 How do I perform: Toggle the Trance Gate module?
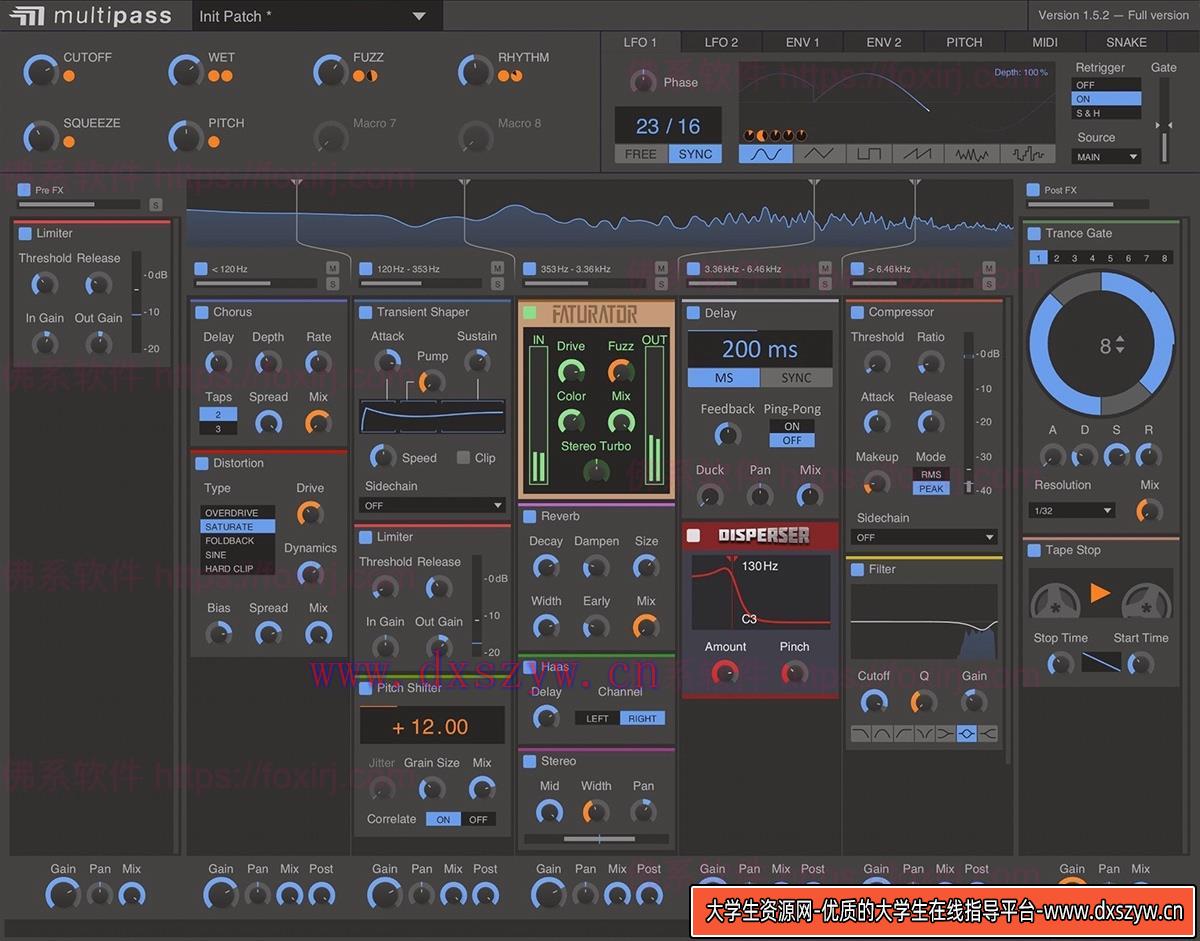[x=1035, y=233]
